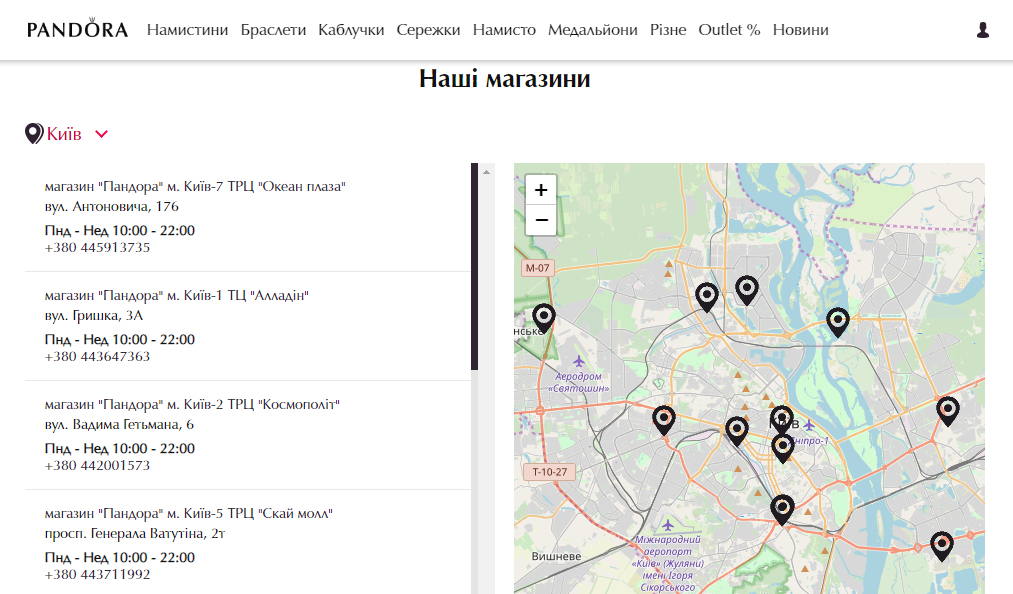Open the Каблучки menu

tap(351, 30)
